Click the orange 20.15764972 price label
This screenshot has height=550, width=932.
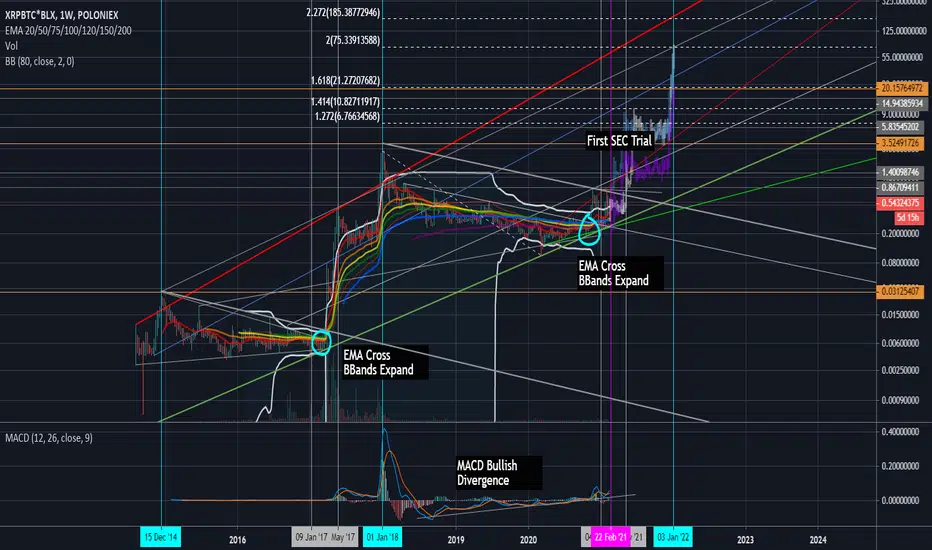click(902, 89)
